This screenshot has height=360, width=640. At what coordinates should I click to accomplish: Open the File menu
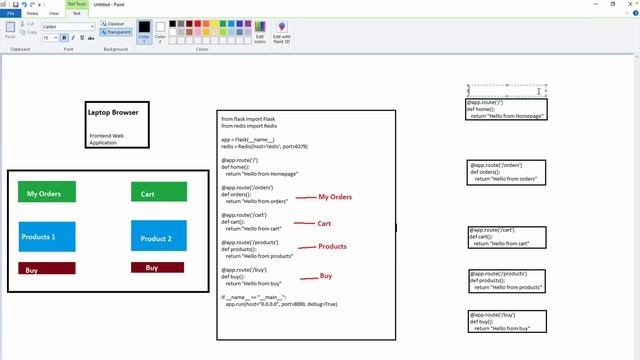point(11,13)
